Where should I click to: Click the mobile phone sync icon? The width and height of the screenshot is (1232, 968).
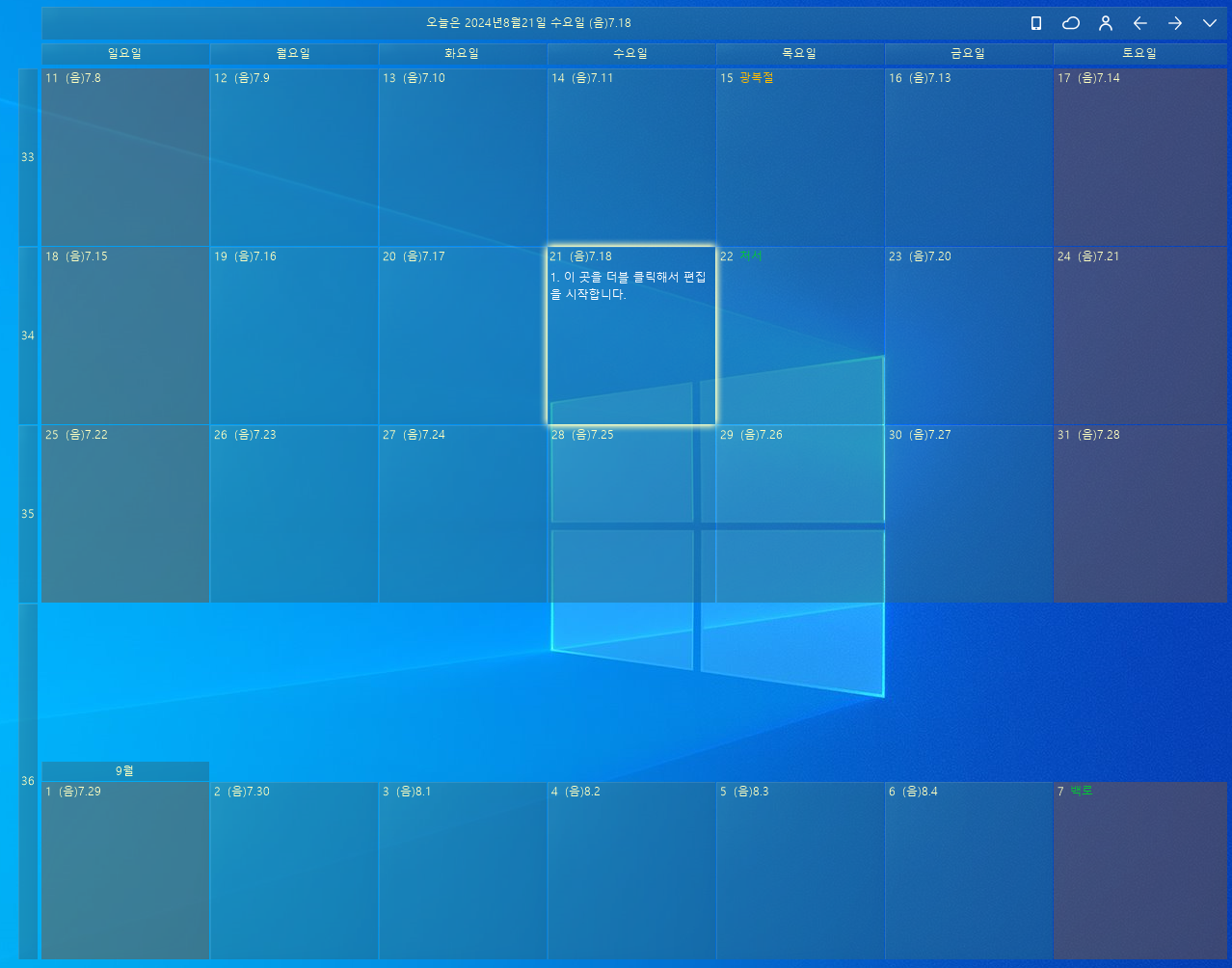1036,23
